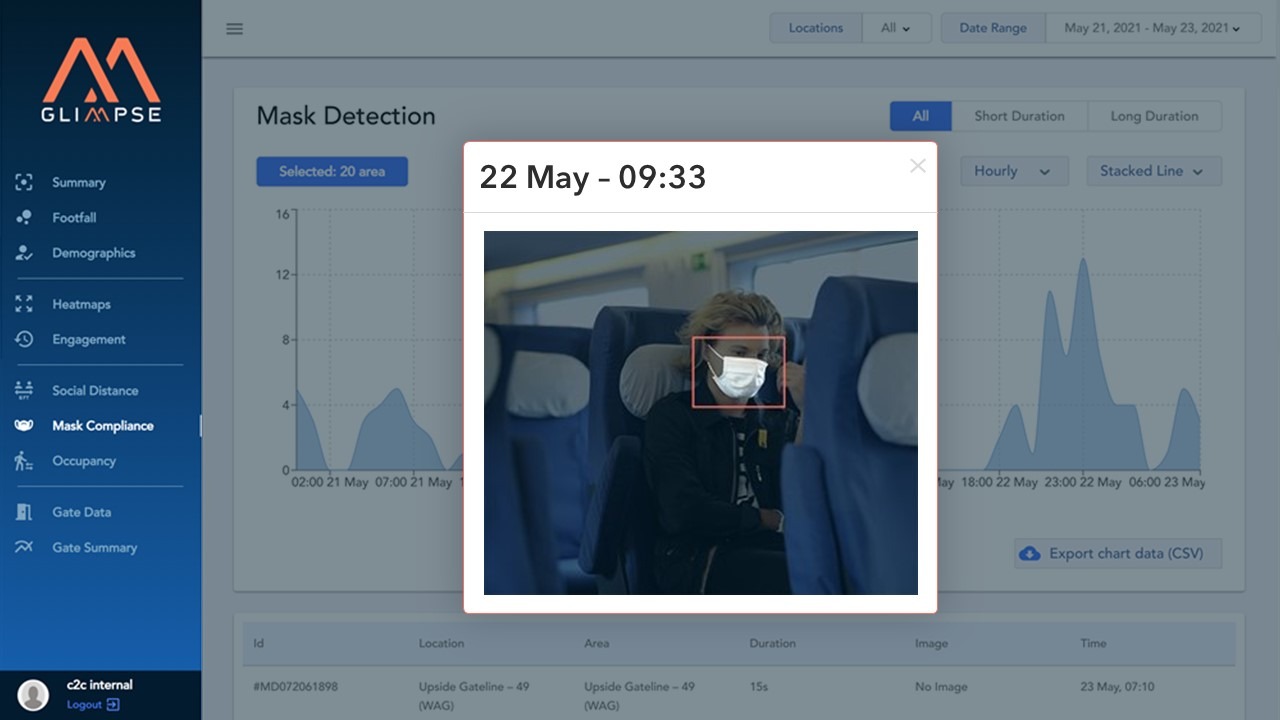Select the All filter tab

point(920,116)
